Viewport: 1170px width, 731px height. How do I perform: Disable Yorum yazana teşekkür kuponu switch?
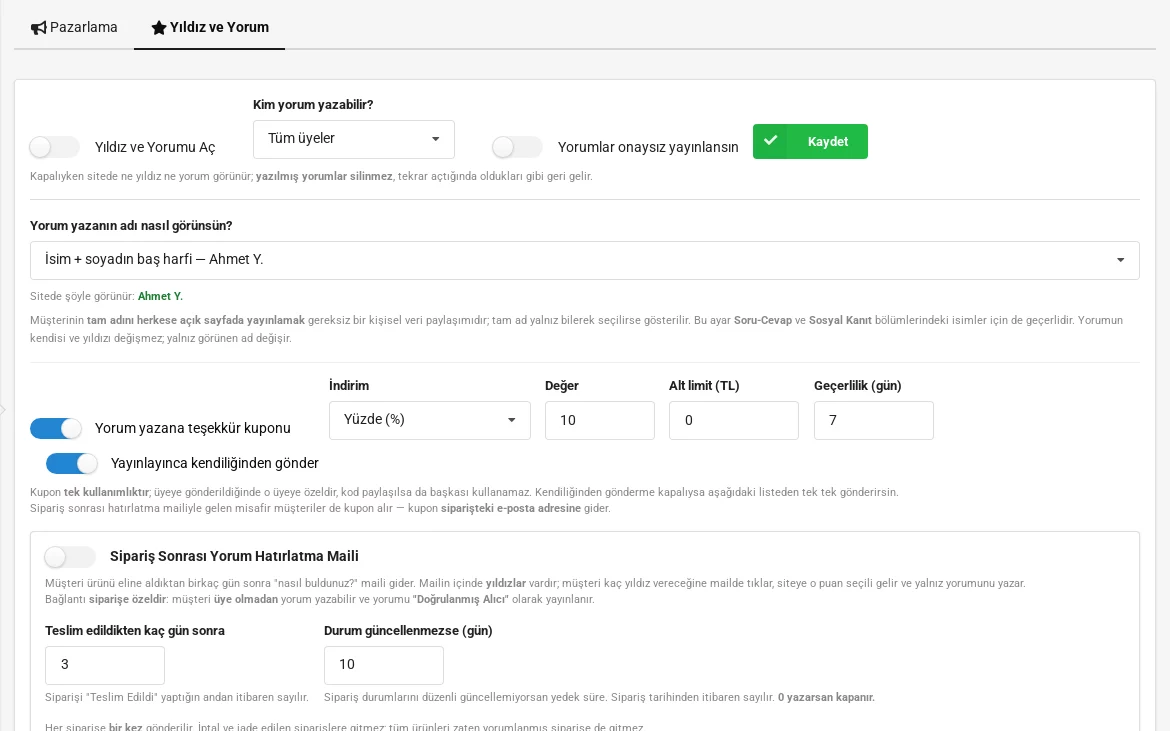point(56,428)
